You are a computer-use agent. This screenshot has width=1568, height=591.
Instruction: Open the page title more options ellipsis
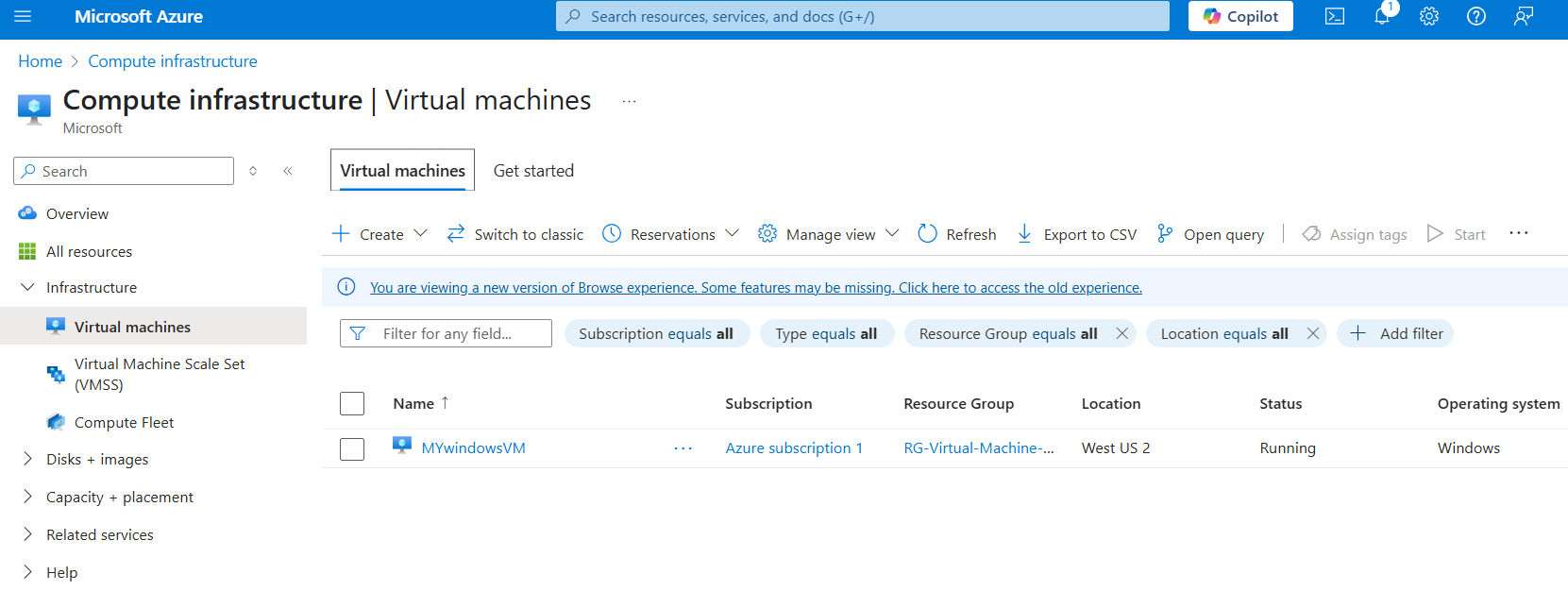coord(629,101)
